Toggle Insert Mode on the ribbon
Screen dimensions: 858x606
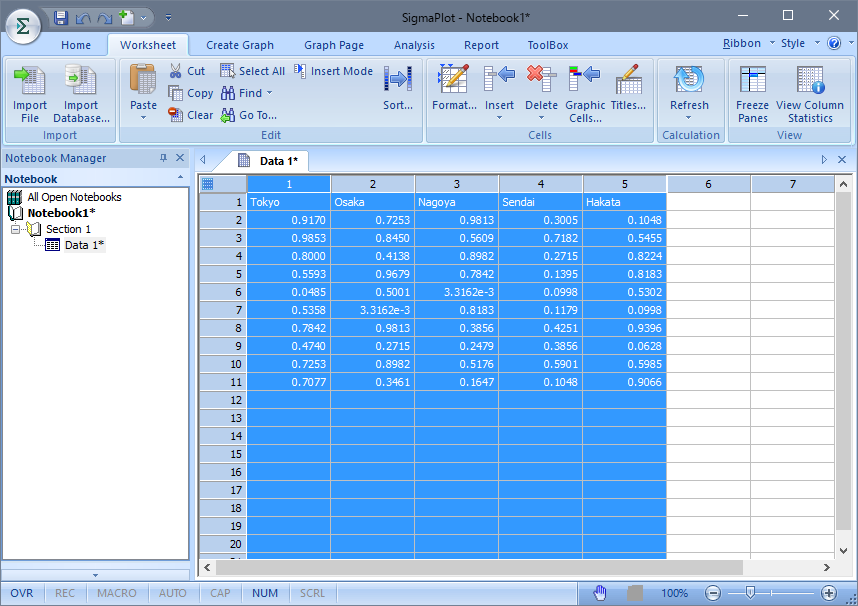(333, 71)
